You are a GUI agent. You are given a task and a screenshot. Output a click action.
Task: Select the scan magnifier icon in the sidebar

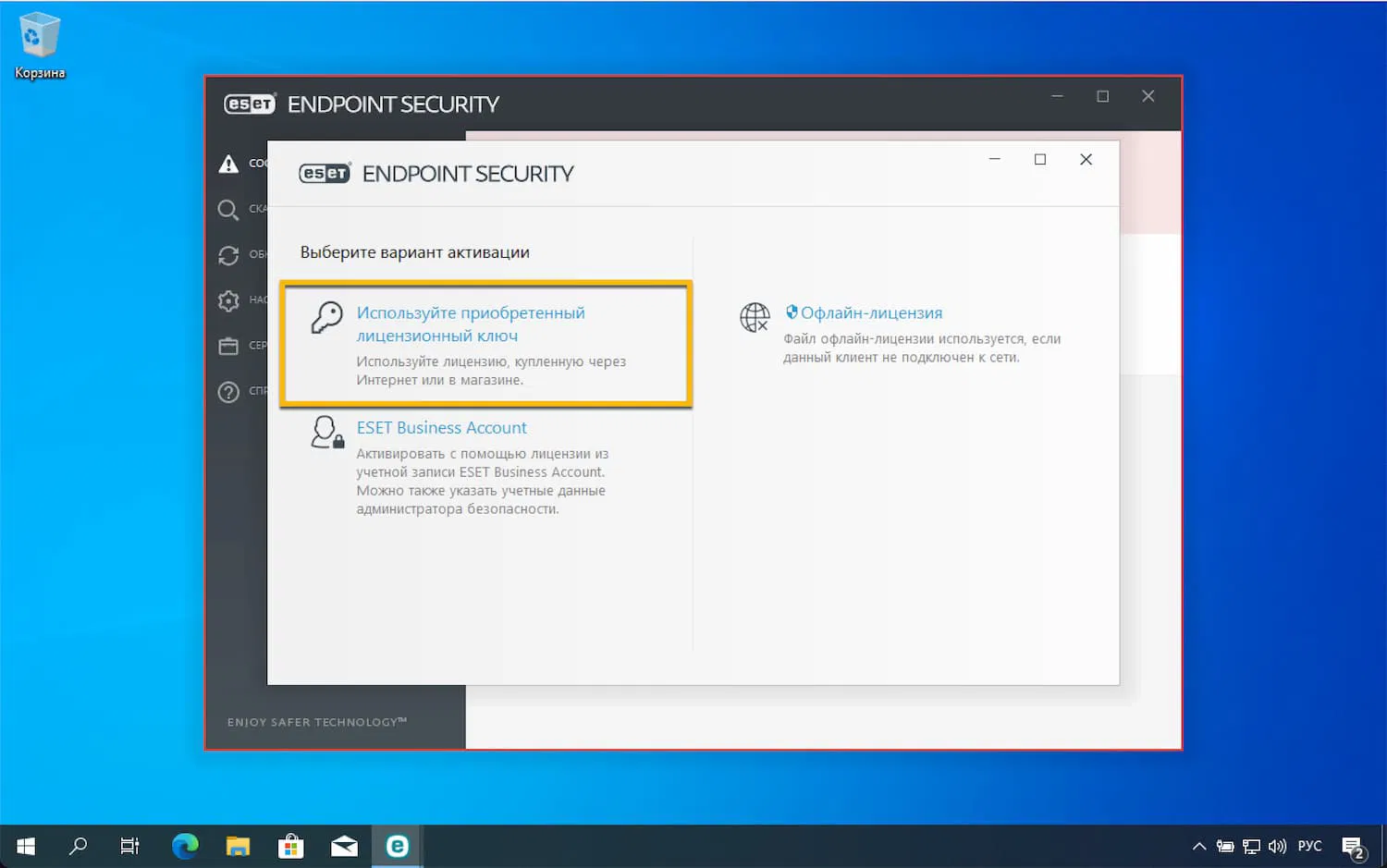point(229,209)
